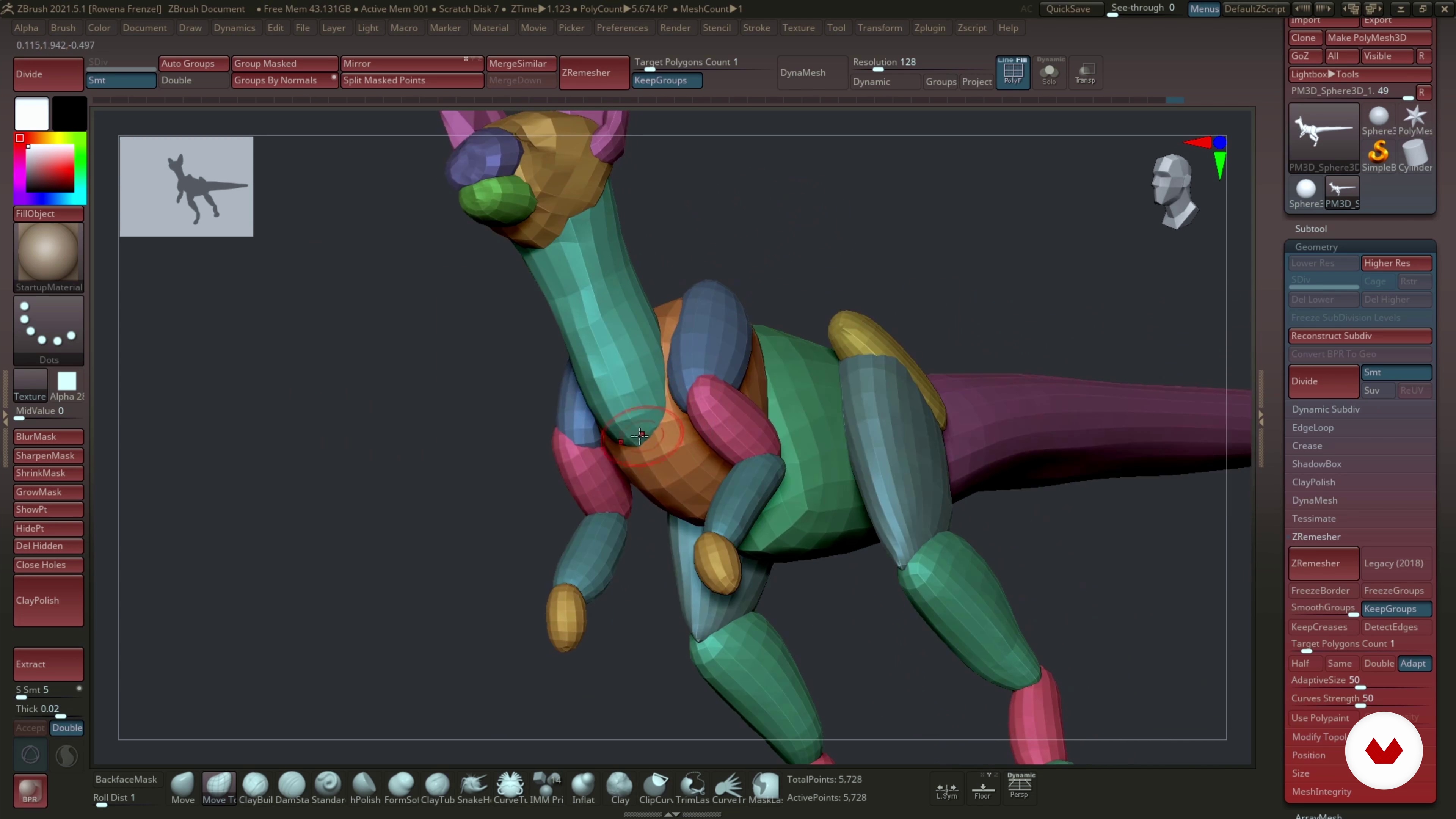
Task: Click the Close Holes button
Action: point(49,565)
